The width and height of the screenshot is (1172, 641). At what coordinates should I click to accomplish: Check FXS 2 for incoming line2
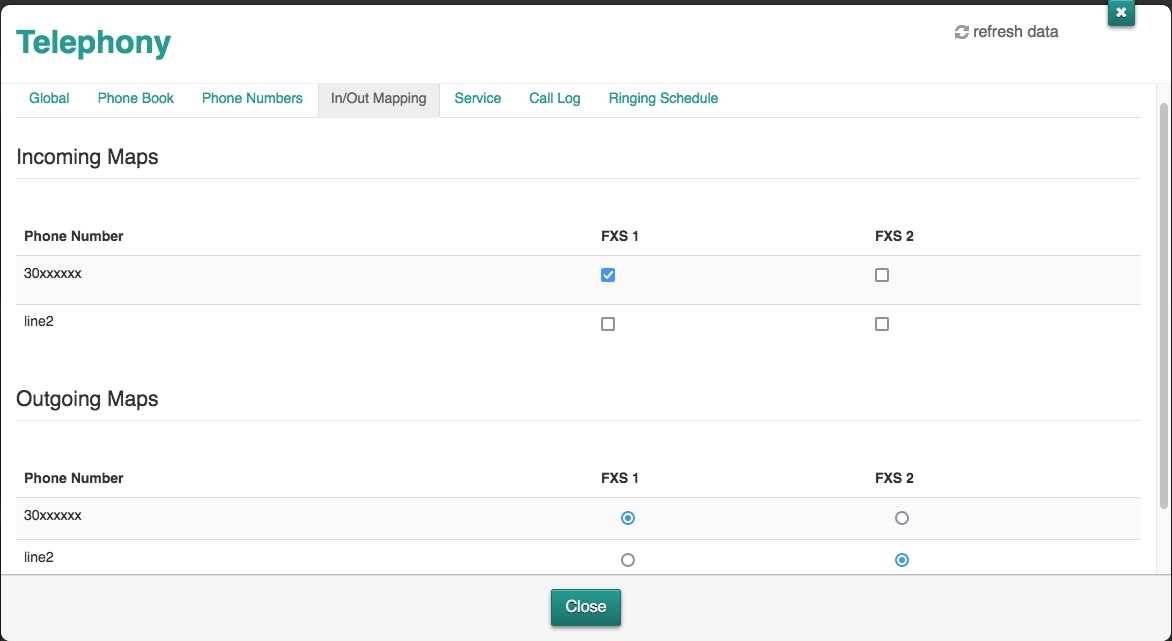[882, 324]
